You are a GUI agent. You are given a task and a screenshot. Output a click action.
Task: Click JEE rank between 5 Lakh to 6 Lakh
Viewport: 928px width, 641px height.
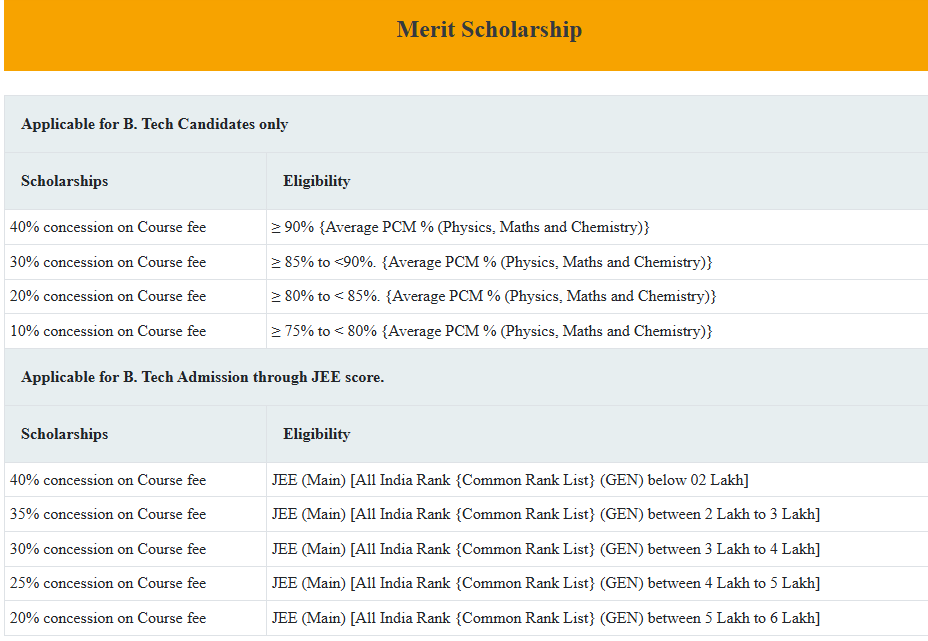[x=545, y=618]
